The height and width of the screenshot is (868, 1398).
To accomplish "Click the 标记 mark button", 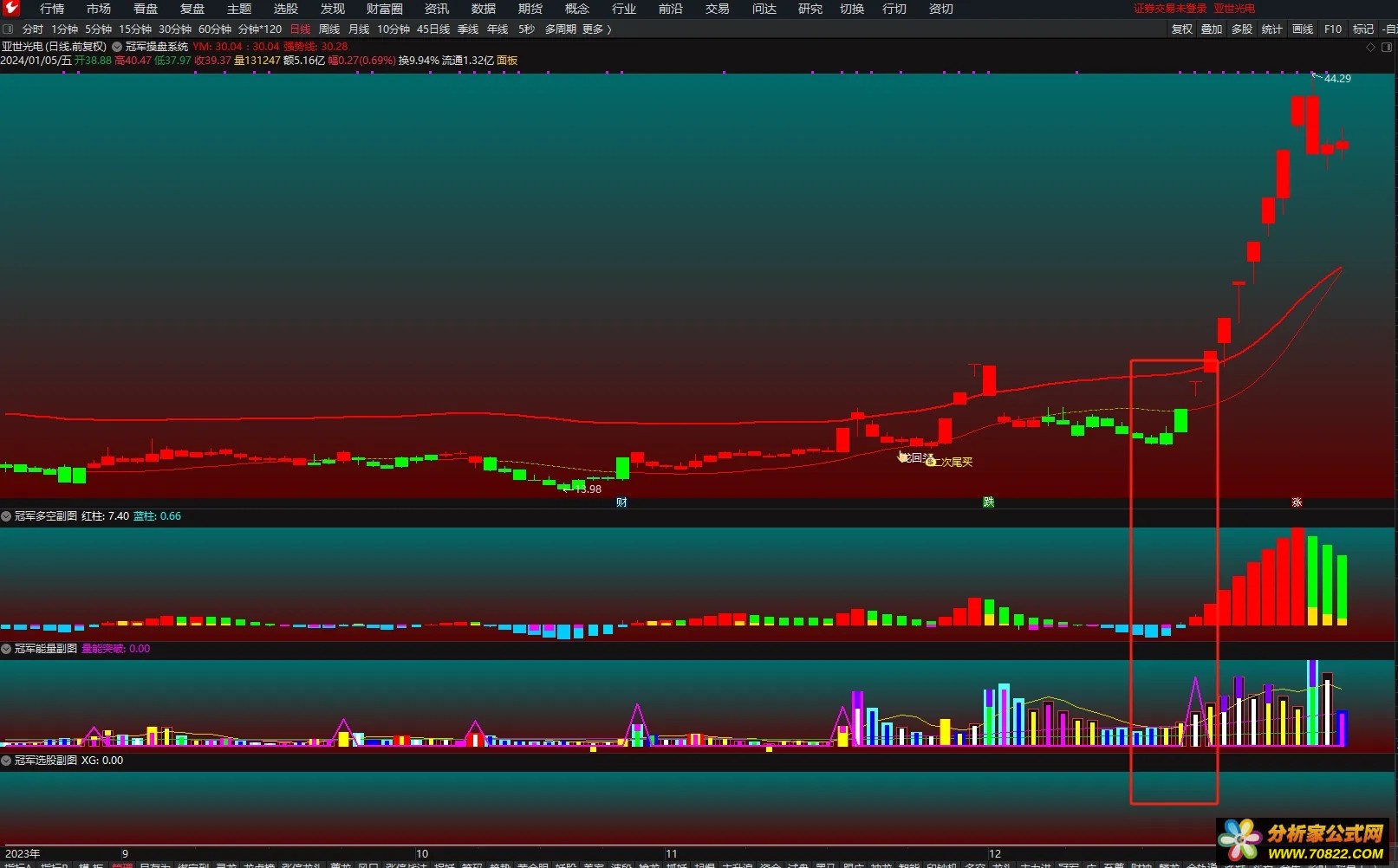I will point(1363,29).
